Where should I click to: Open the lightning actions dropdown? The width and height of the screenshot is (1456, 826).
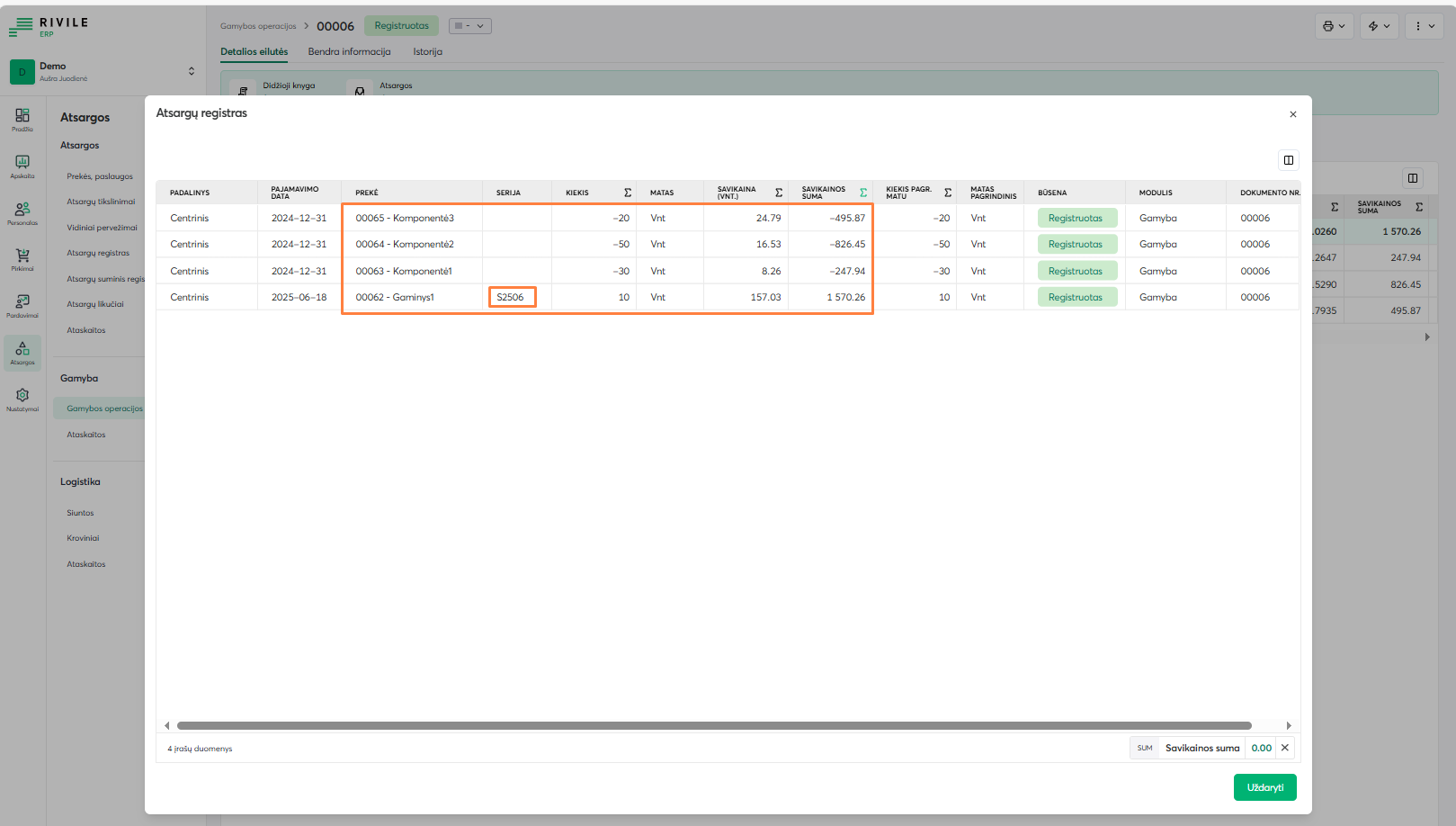pos(1379,26)
